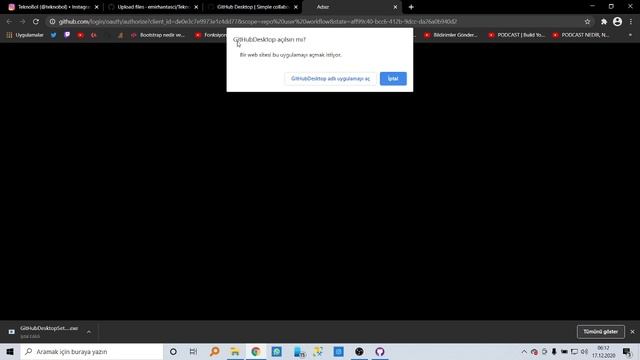This screenshot has height=360, width=640.
Task: Open File Explorer from taskbar
Action: [235, 351]
